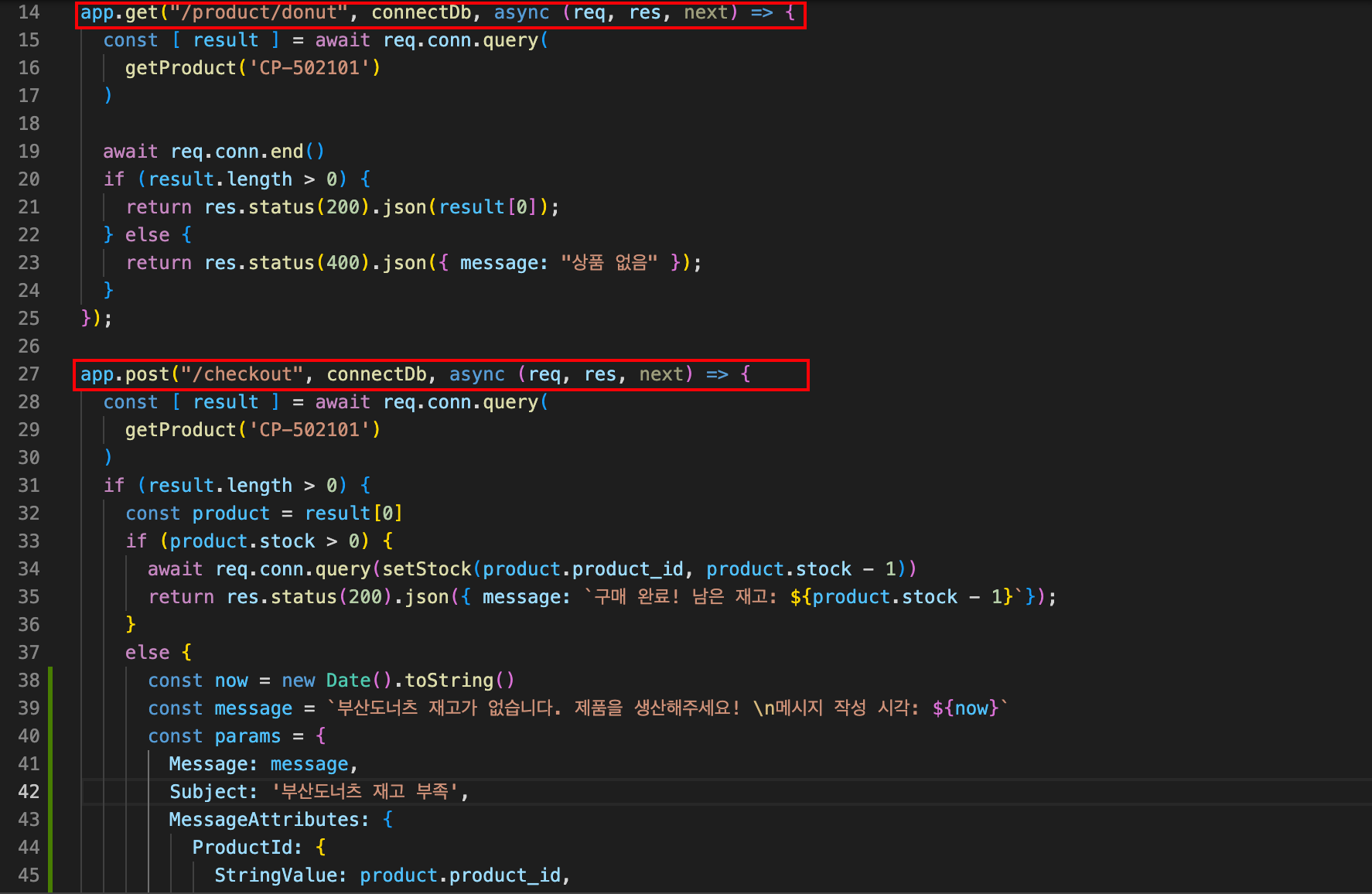Click 'new Date().toString()' on line 38

point(398,681)
